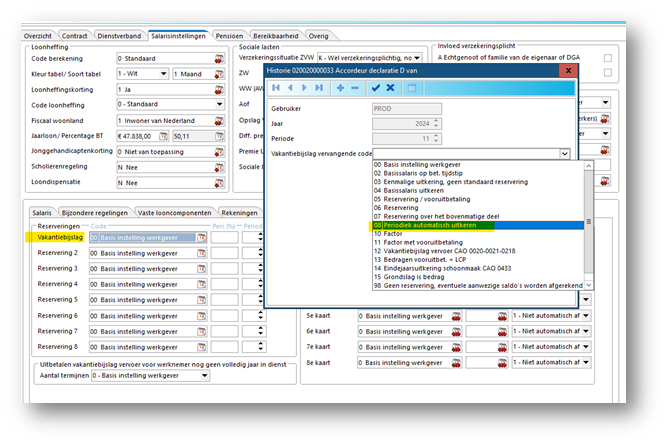Expand 6e kaart Niet automatisch dropdown
This screenshot has height=445, width=668.
point(586,331)
